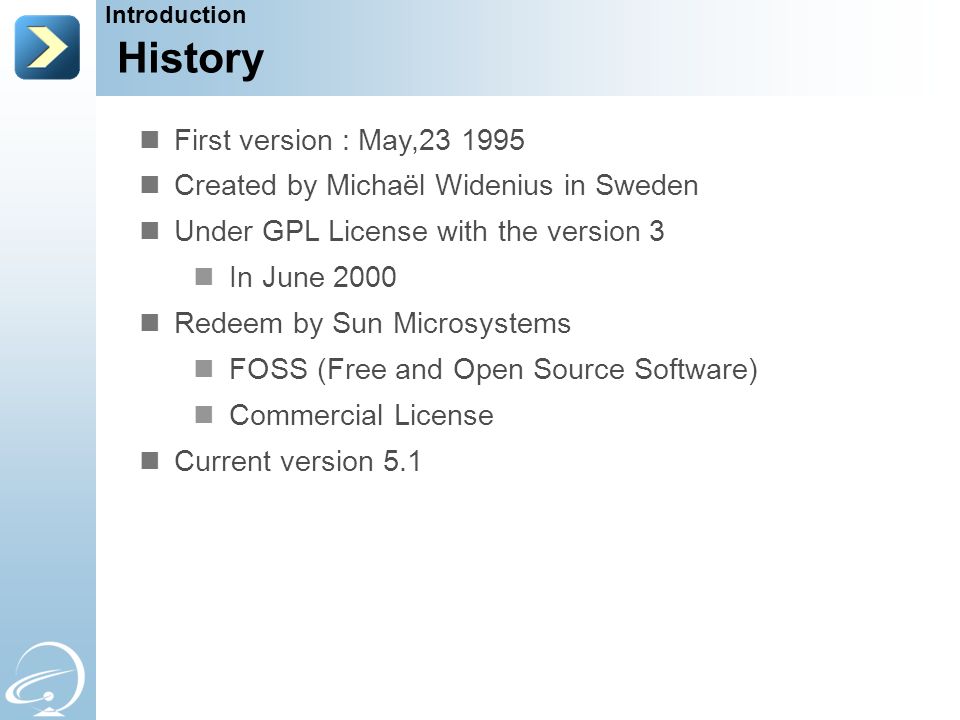960x720 pixels.
Task: Click the 'Current version 5.1' line
Action: [298, 461]
